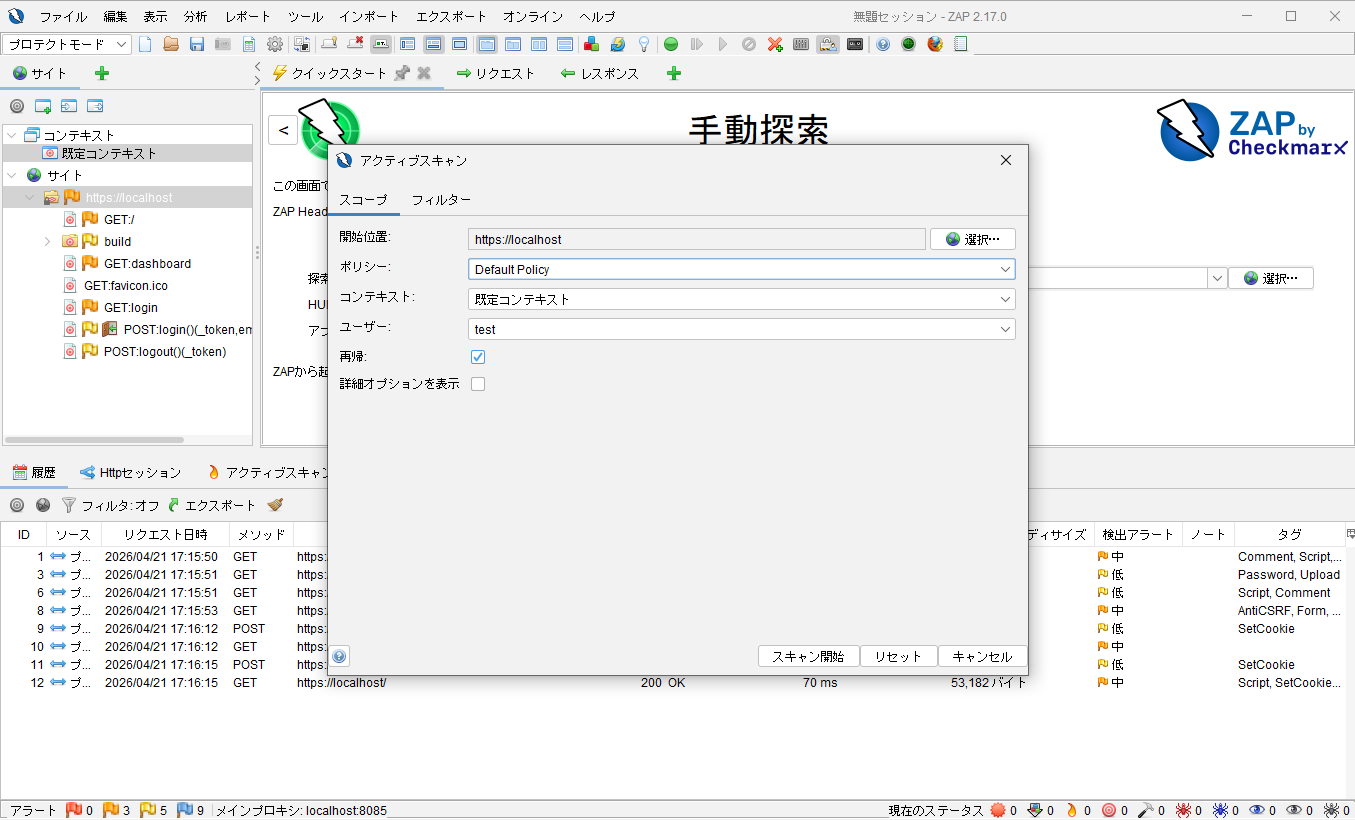Click the リセット button

click(898, 656)
